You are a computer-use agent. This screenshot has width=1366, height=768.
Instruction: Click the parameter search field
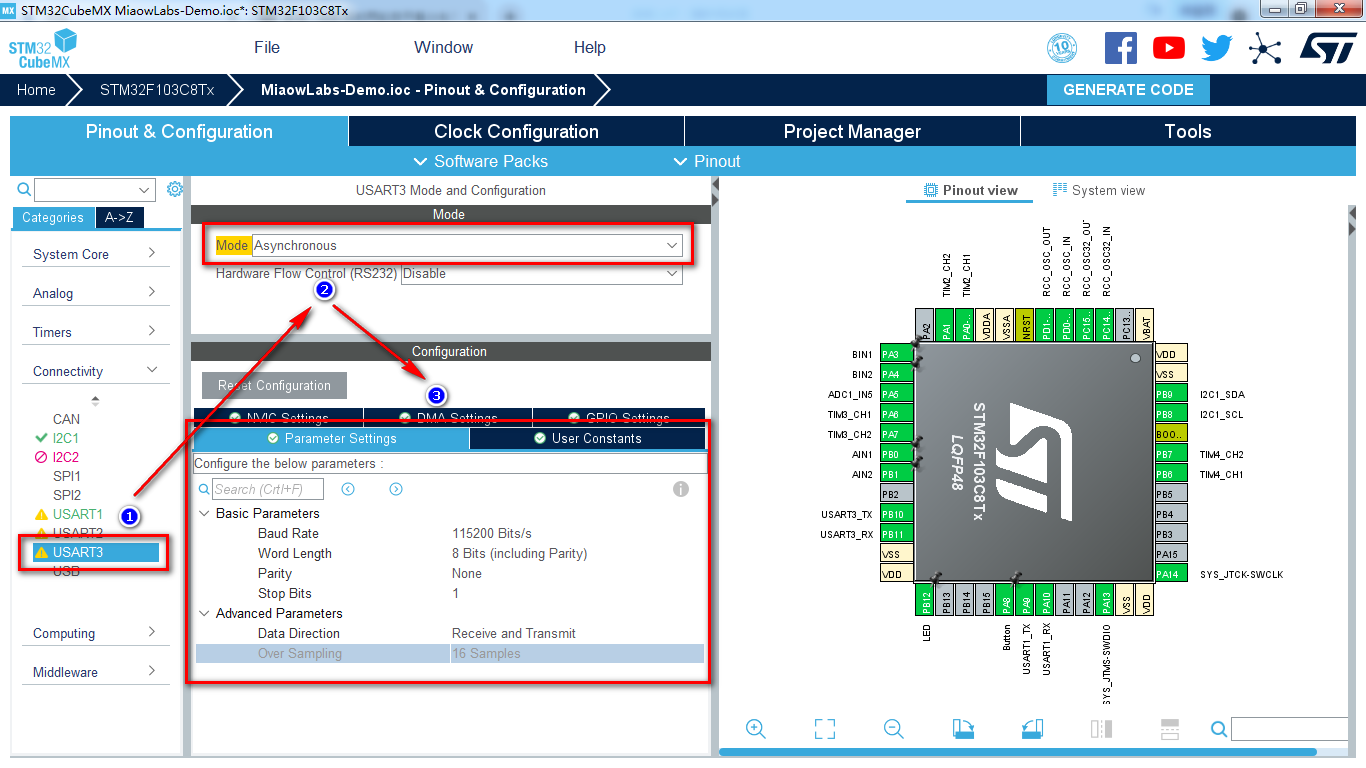(x=268, y=489)
